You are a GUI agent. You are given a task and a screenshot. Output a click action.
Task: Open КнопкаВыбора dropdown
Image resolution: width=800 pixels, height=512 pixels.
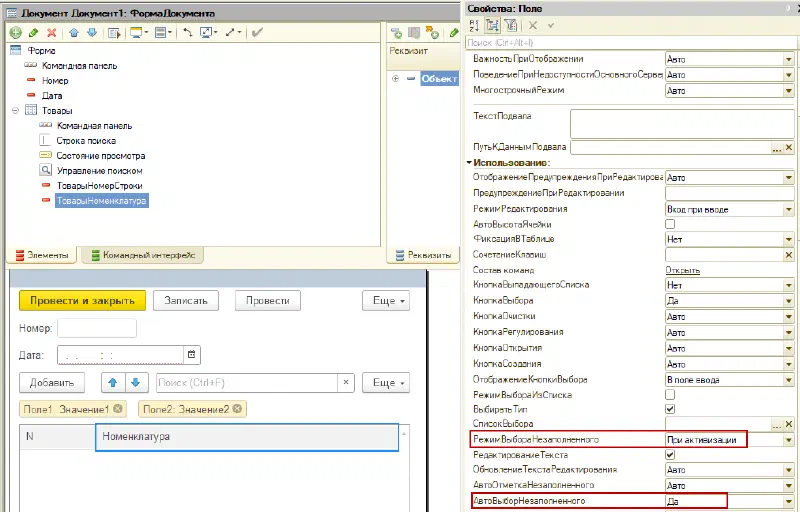point(789,301)
